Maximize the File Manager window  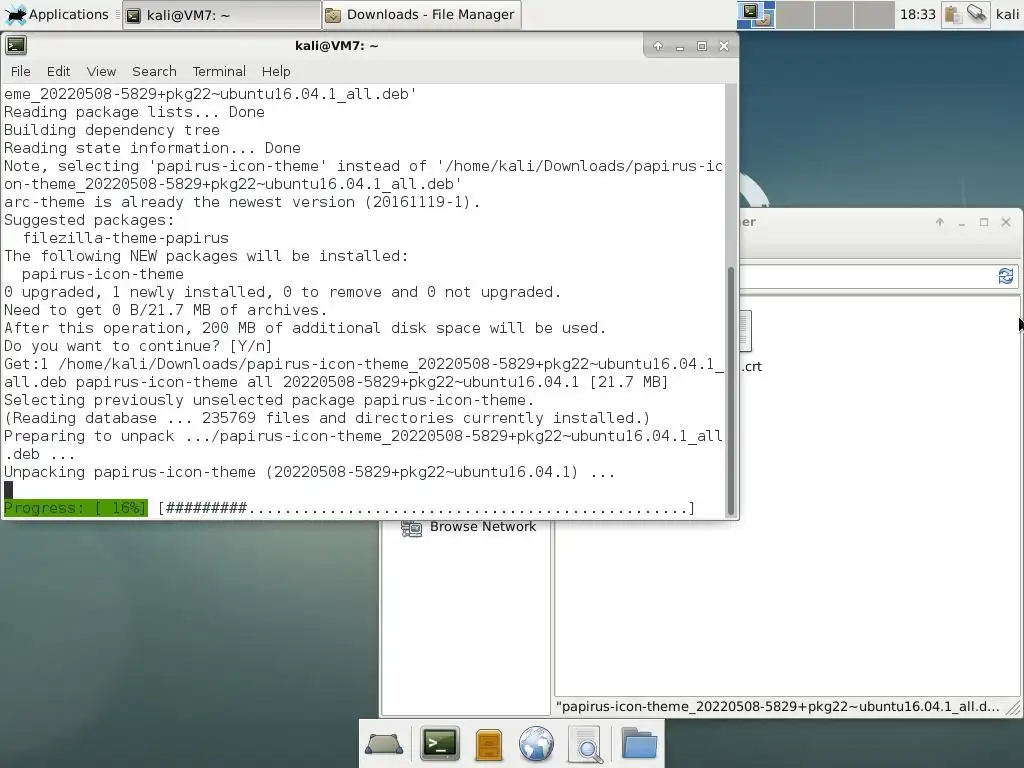point(984,222)
